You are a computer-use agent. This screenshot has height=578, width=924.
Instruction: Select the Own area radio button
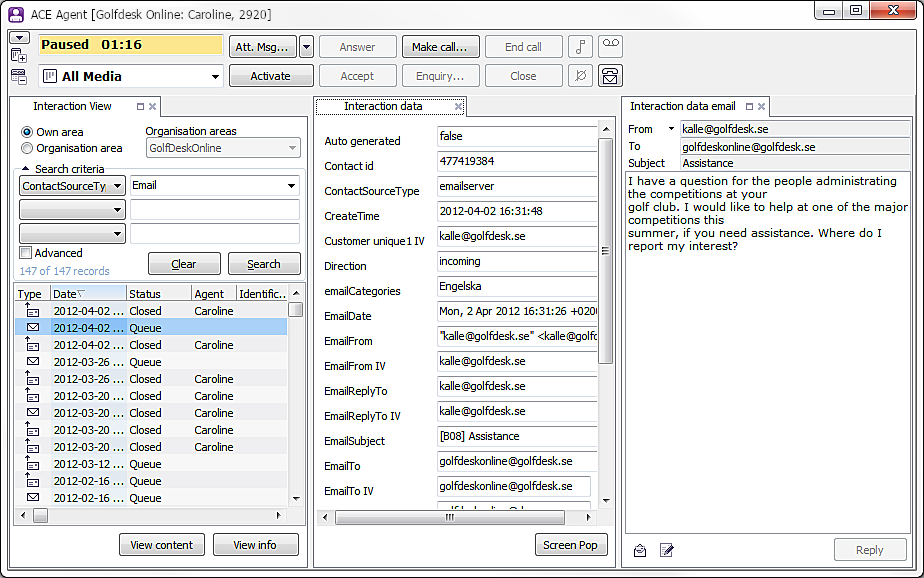coord(24,133)
